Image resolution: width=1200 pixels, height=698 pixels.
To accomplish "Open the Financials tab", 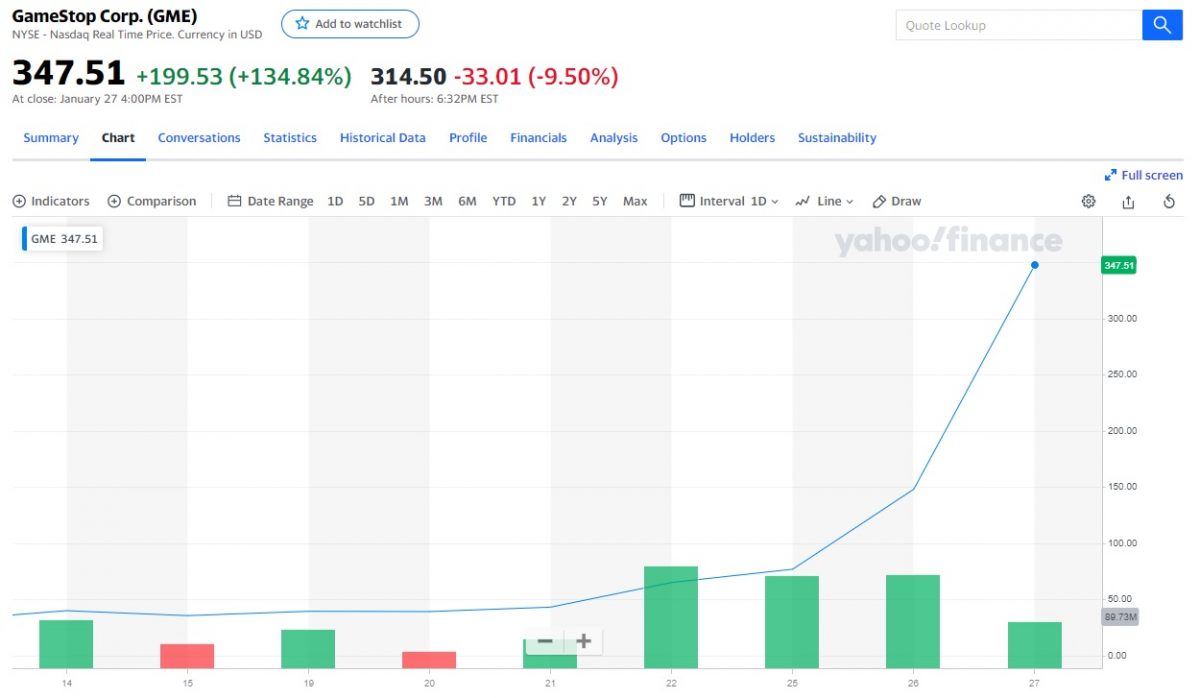I will click(x=538, y=138).
